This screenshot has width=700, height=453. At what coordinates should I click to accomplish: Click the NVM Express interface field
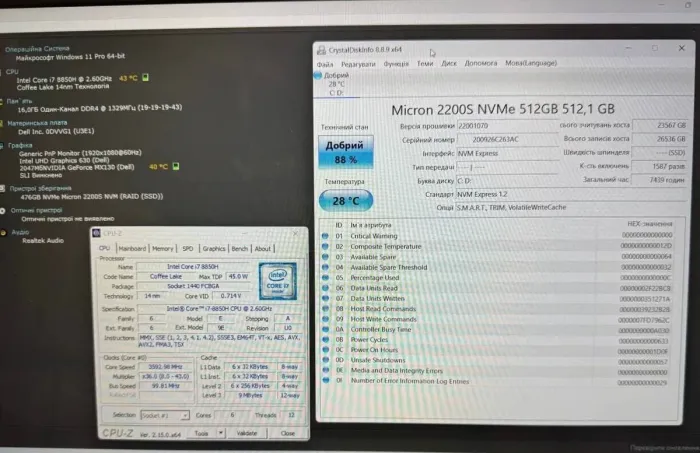click(x=508, y=154)
